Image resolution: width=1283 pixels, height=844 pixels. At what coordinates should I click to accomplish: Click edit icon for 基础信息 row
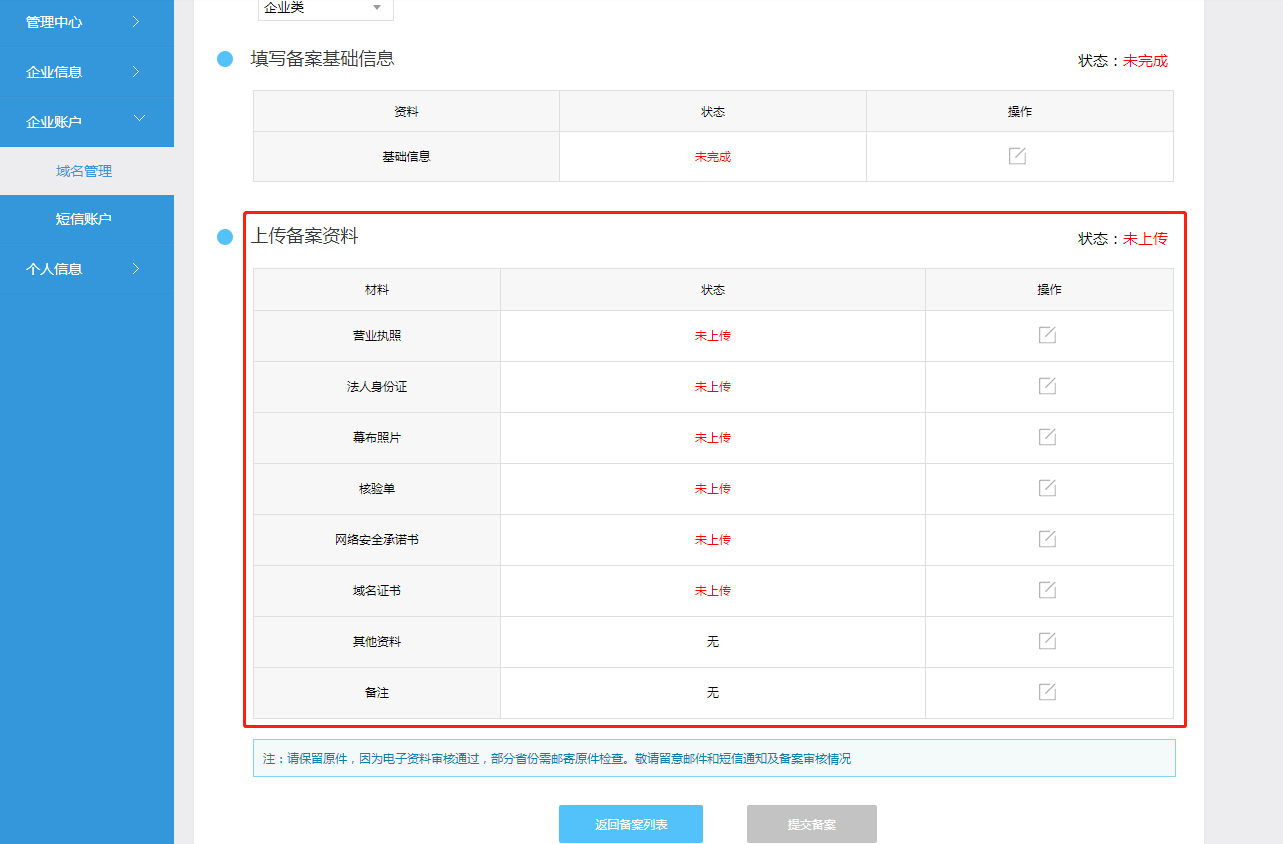click(x=1017, y=156)
